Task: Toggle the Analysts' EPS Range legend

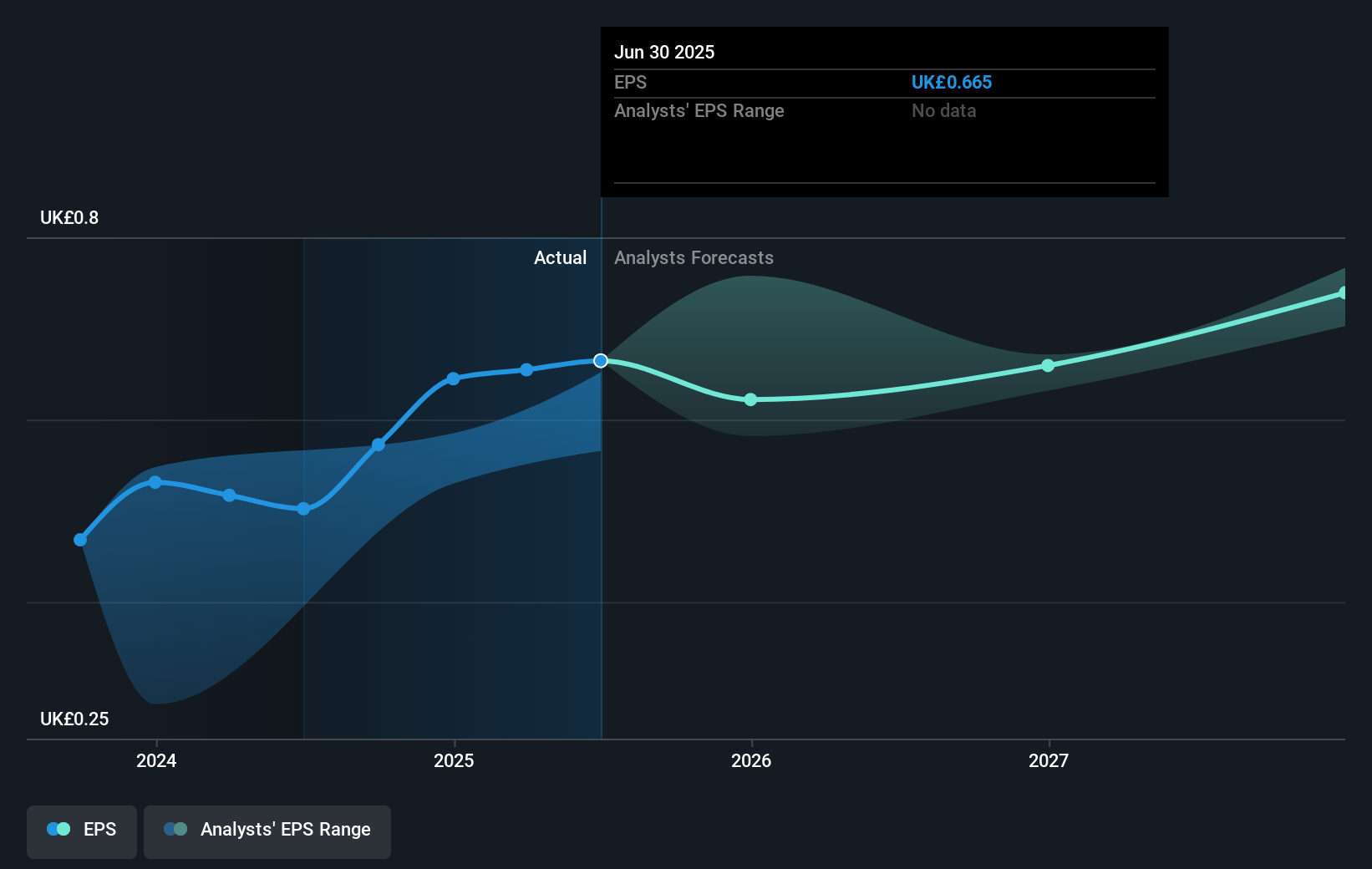Action: pos(267,830)
